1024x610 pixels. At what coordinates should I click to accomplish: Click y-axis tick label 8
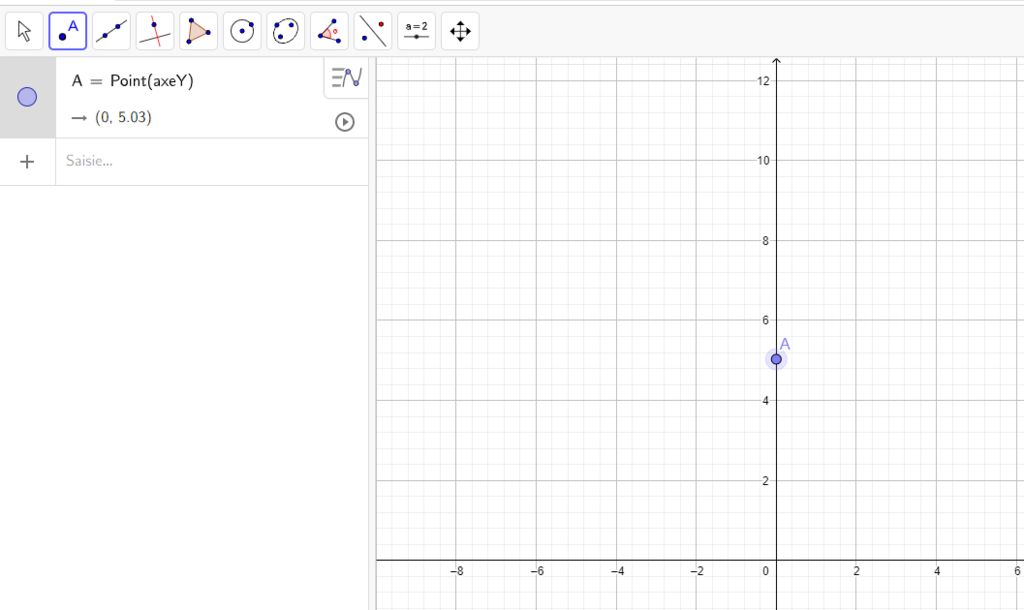coord(765,240)
